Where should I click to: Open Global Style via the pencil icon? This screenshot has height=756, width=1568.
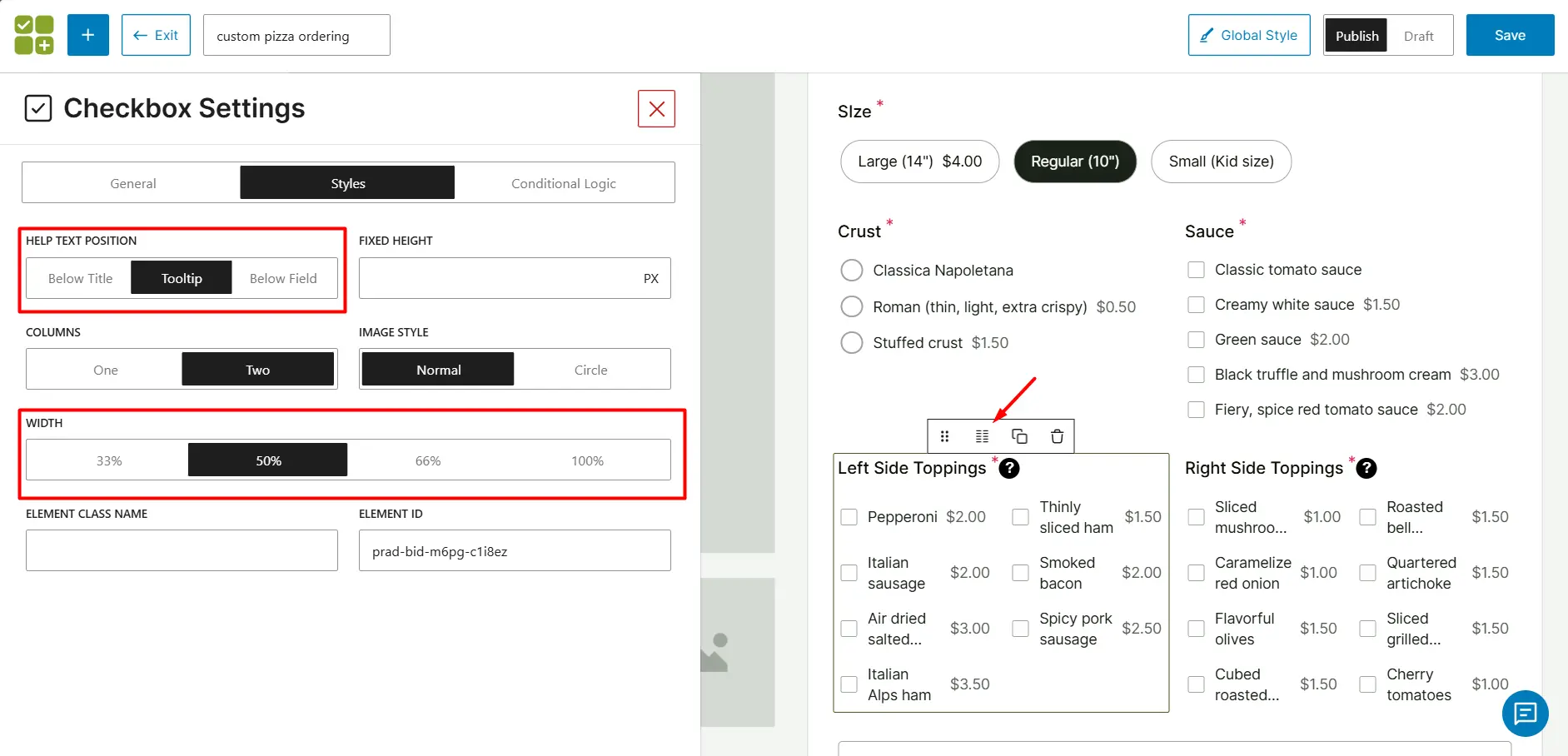pos(1248,35)
